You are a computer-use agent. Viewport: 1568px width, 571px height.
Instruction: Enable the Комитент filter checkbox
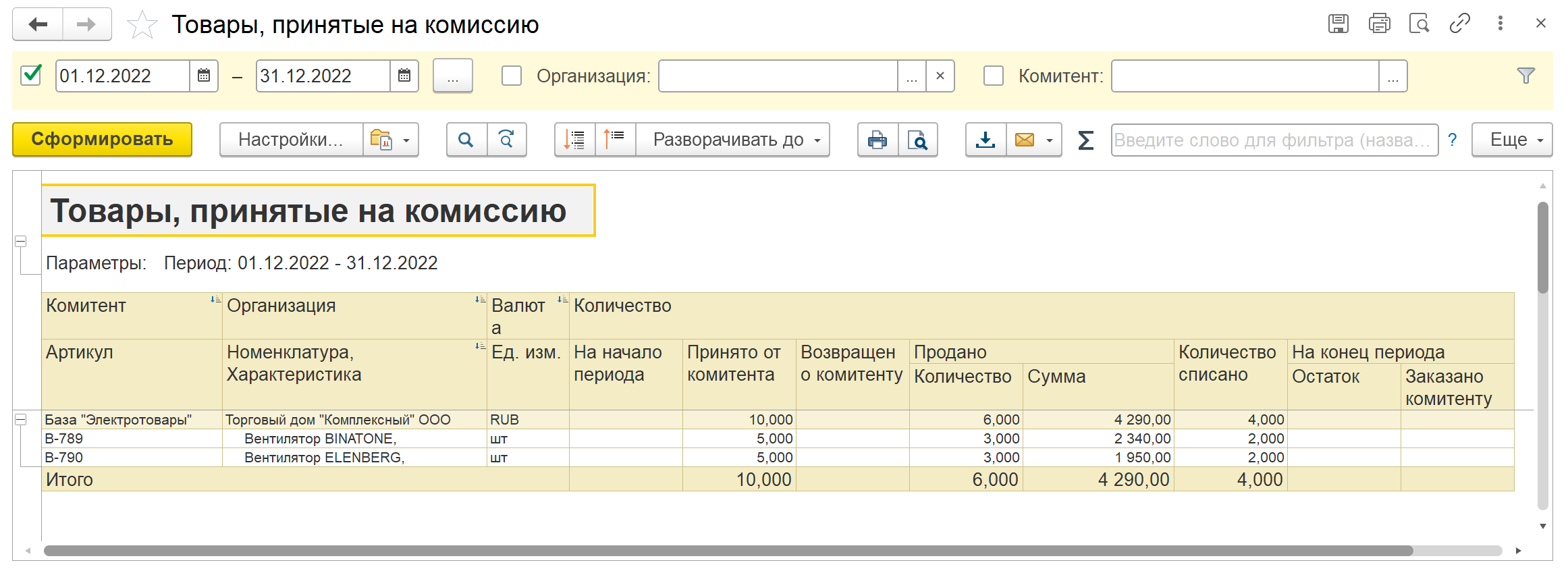[x=993, y=76]
